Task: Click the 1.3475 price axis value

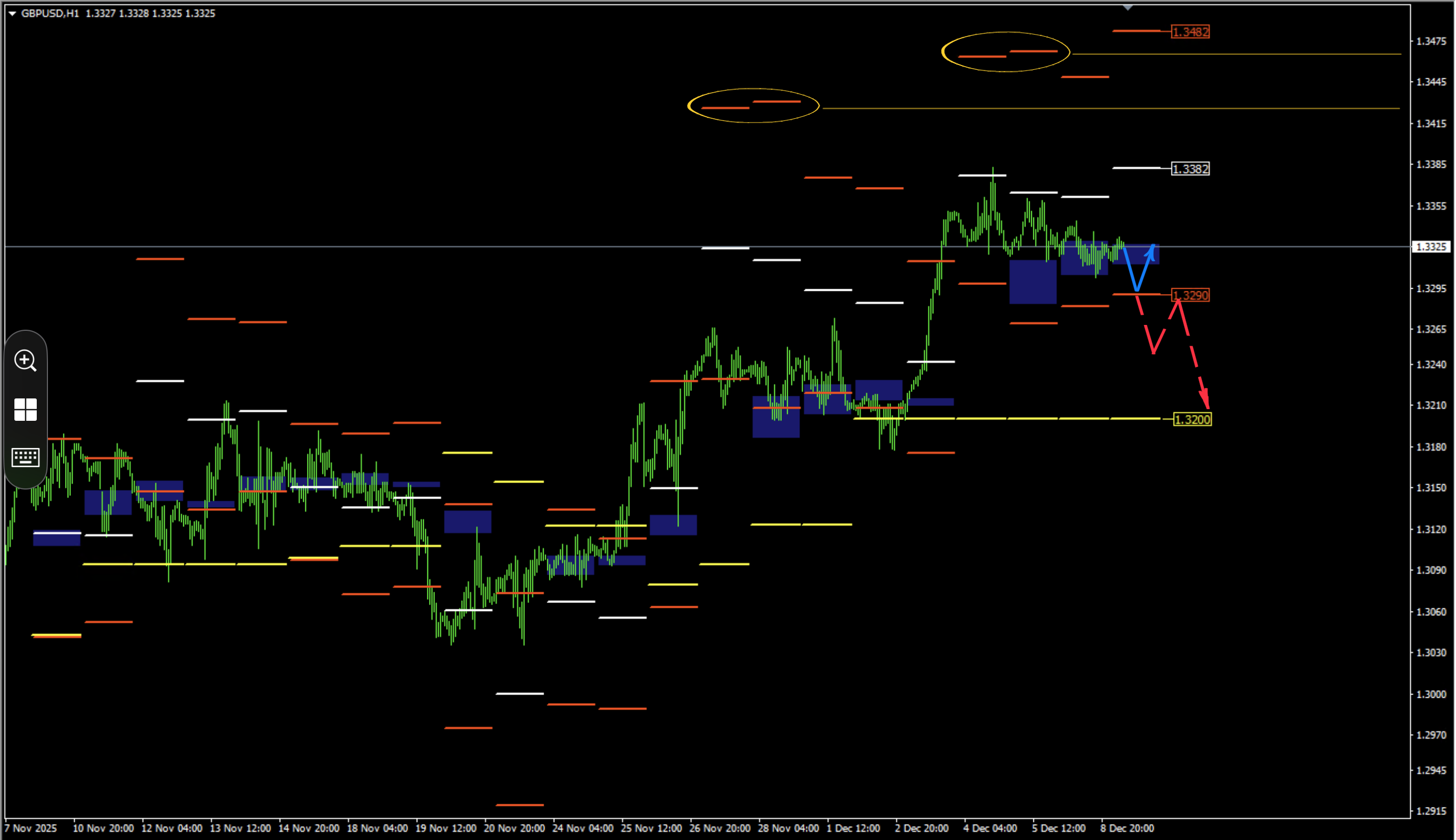Action: tap(1432, 41)
